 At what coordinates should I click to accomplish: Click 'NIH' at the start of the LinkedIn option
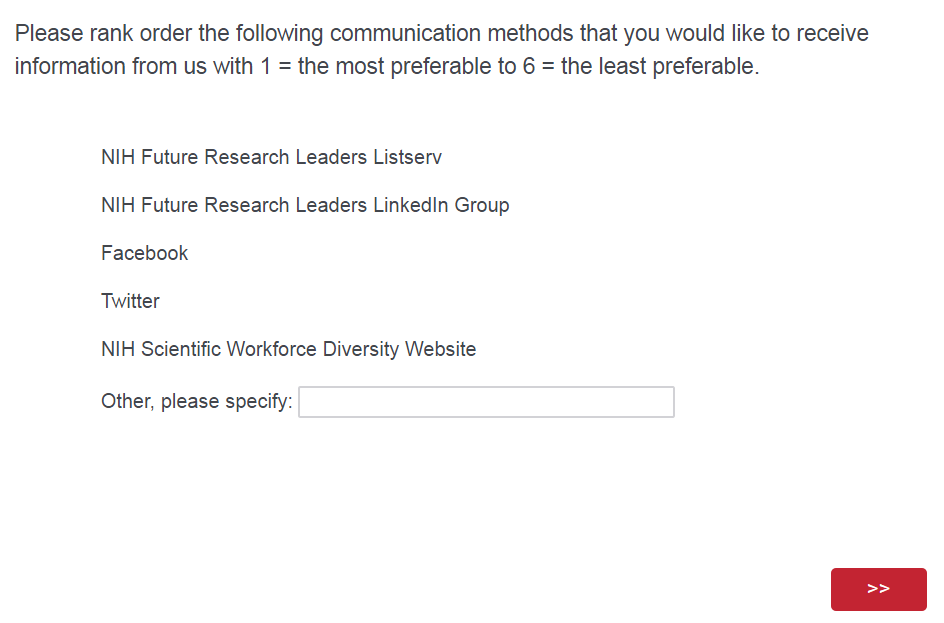tap(118, 205)
